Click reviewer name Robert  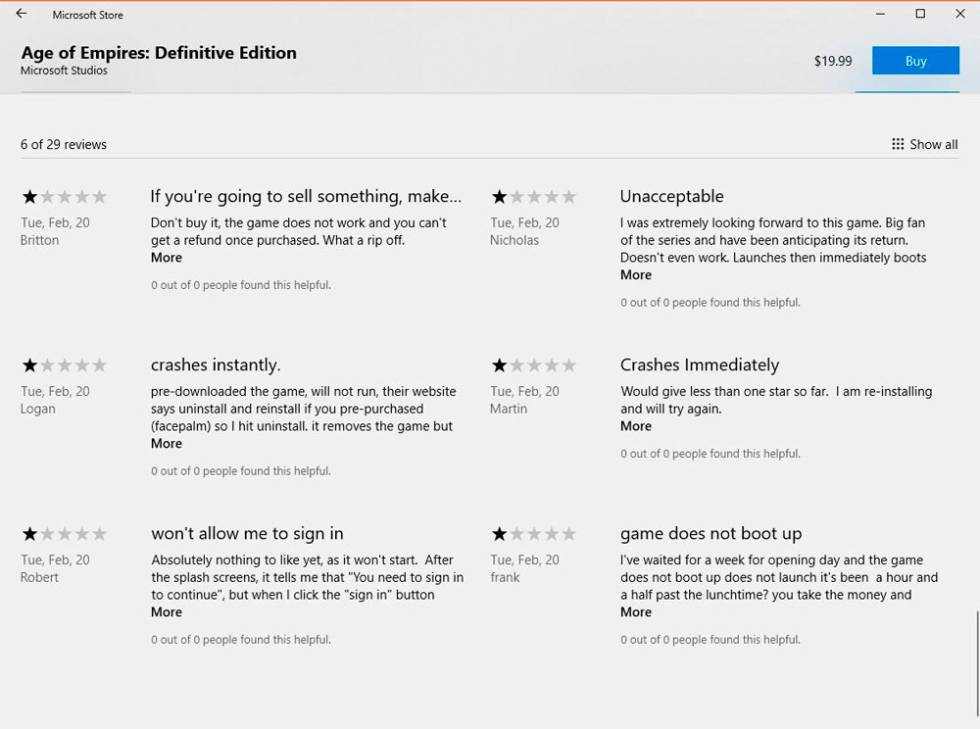(39, 577)
